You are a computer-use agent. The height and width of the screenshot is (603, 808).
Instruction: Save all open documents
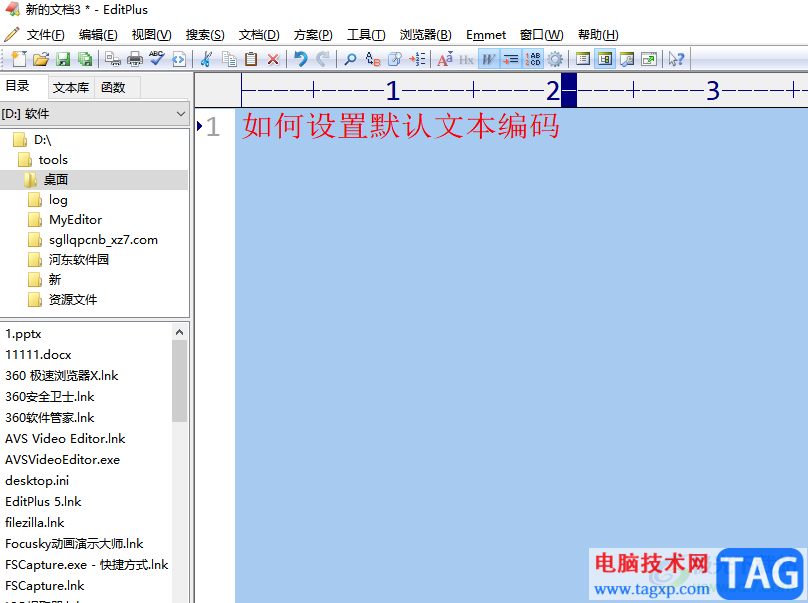85,59
